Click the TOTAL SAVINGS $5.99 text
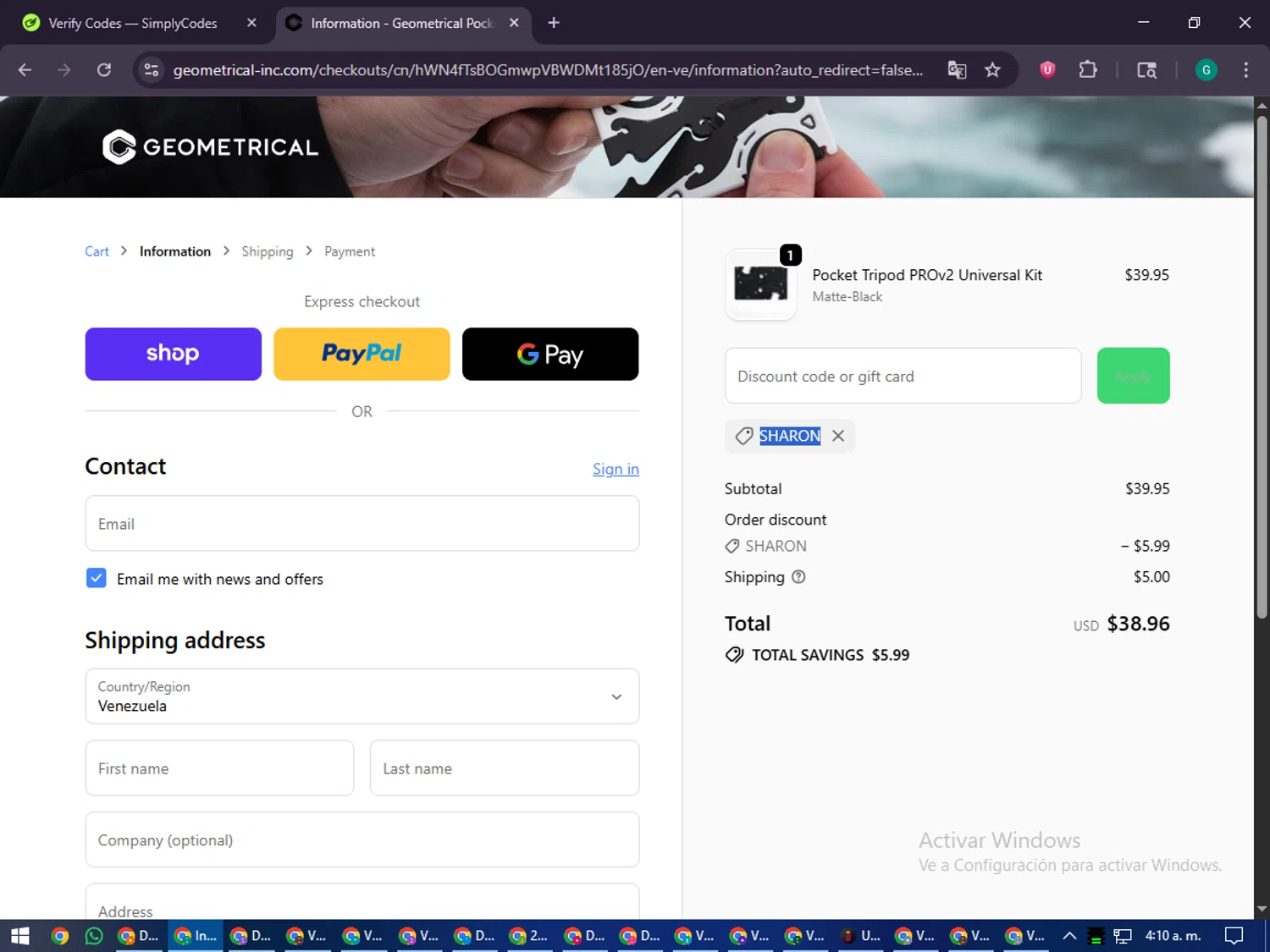 tap(831, 655)
